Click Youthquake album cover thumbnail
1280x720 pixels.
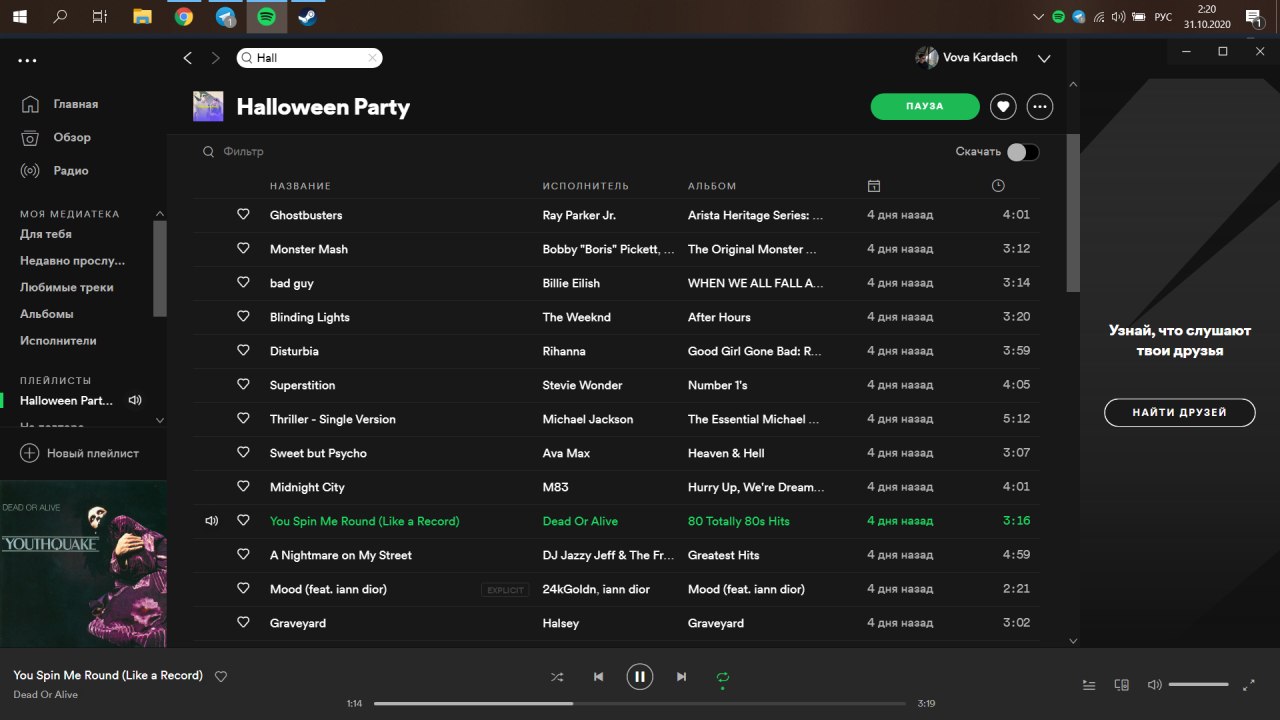tap(83, 563)
